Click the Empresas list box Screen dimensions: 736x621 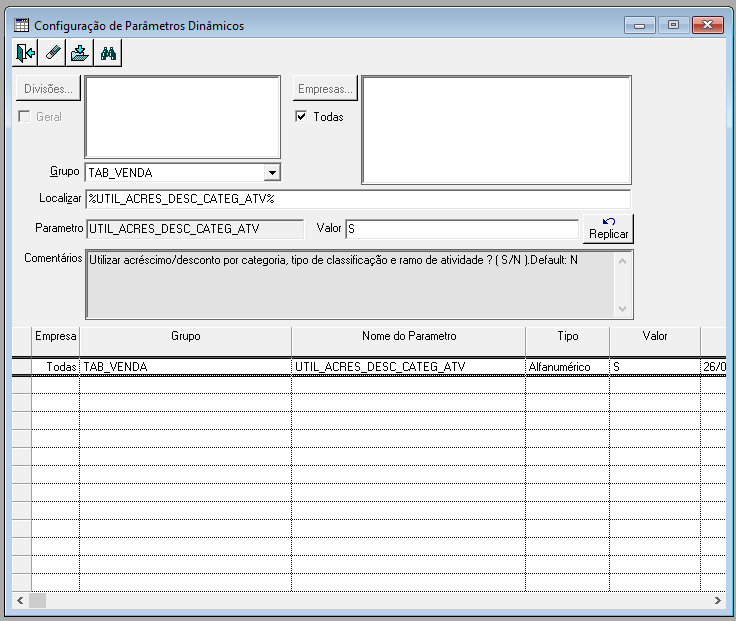pyautogui.click(x=497, y=130)
